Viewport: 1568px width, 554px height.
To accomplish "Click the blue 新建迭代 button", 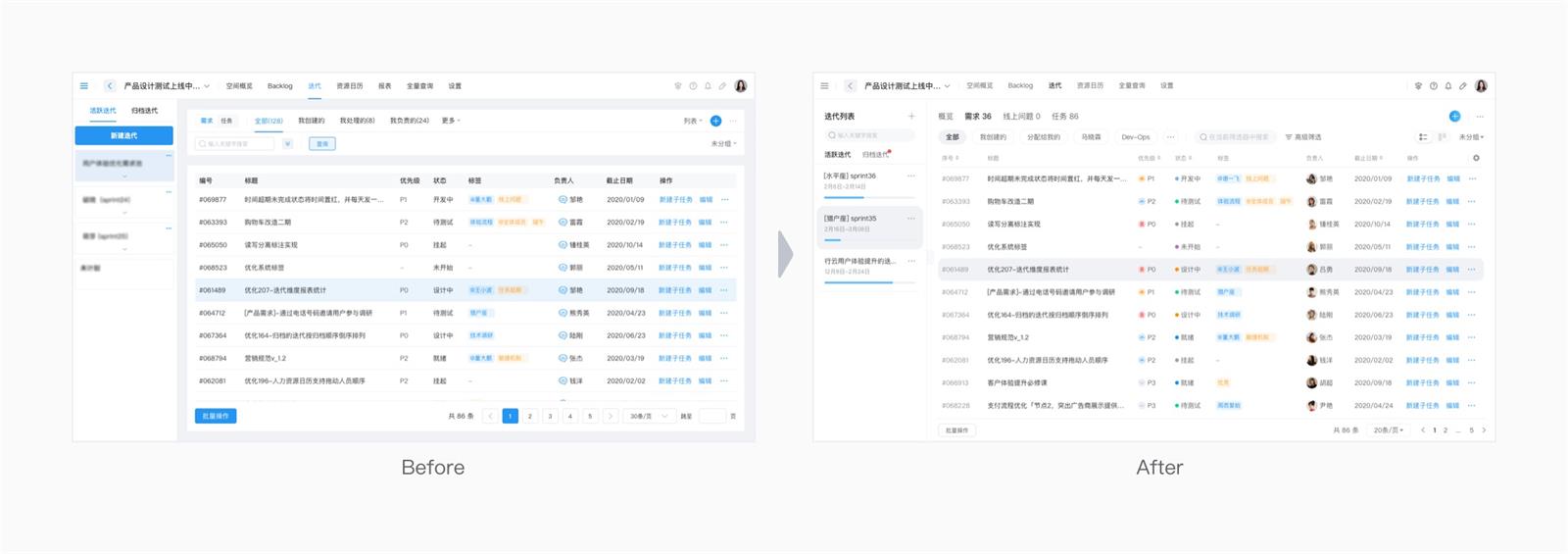I will coord(123,135).
